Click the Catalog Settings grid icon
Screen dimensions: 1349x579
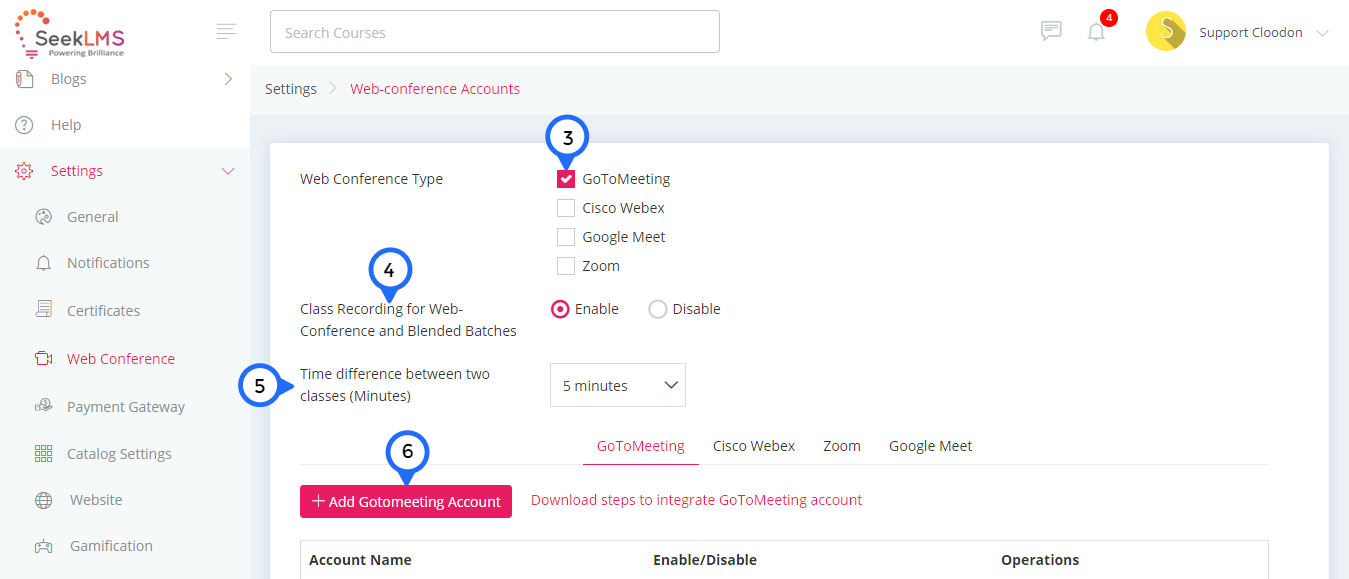(43, 454)
